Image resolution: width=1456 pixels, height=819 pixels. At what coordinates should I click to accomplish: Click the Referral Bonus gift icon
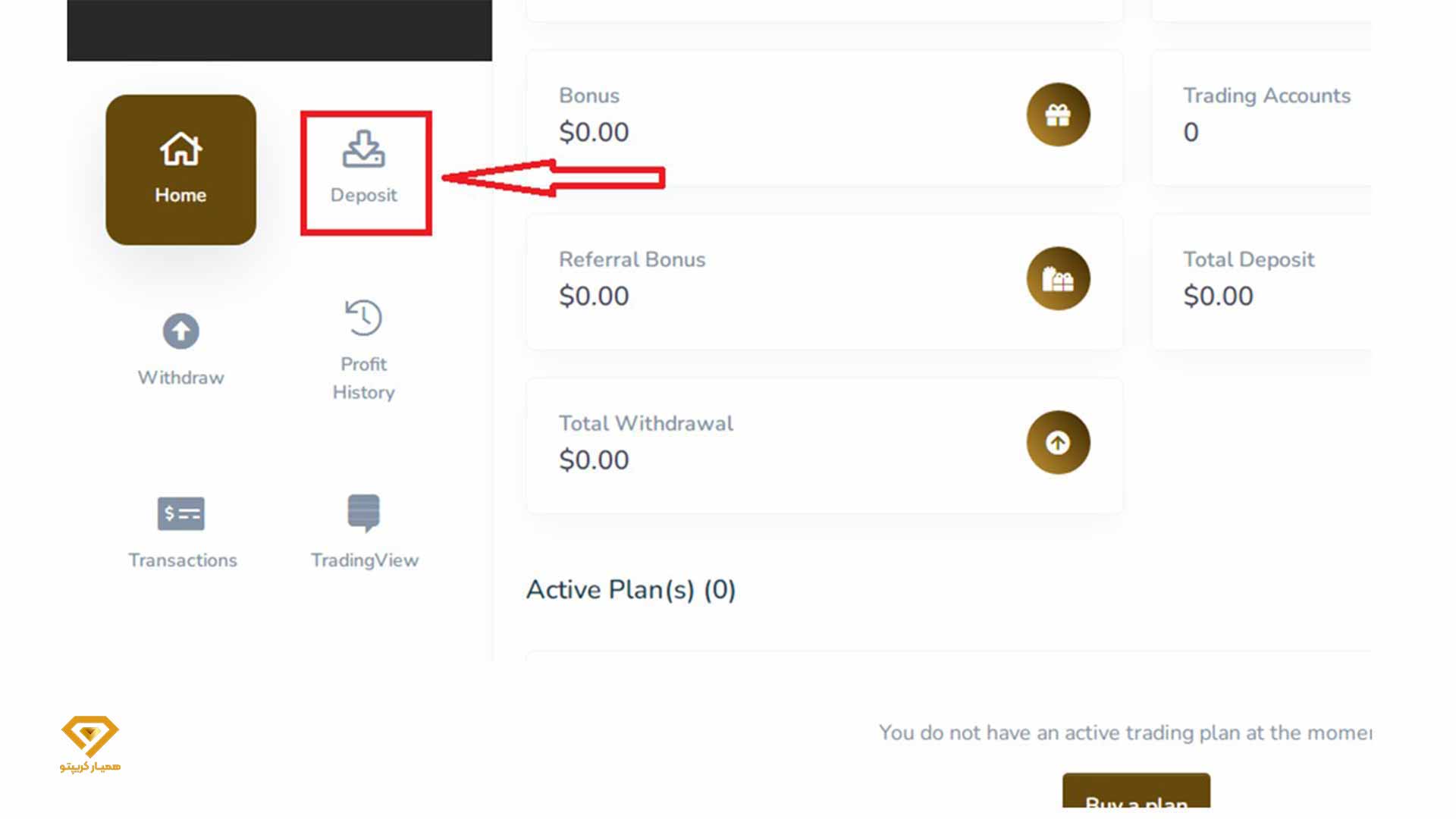tap(1058, 279)
